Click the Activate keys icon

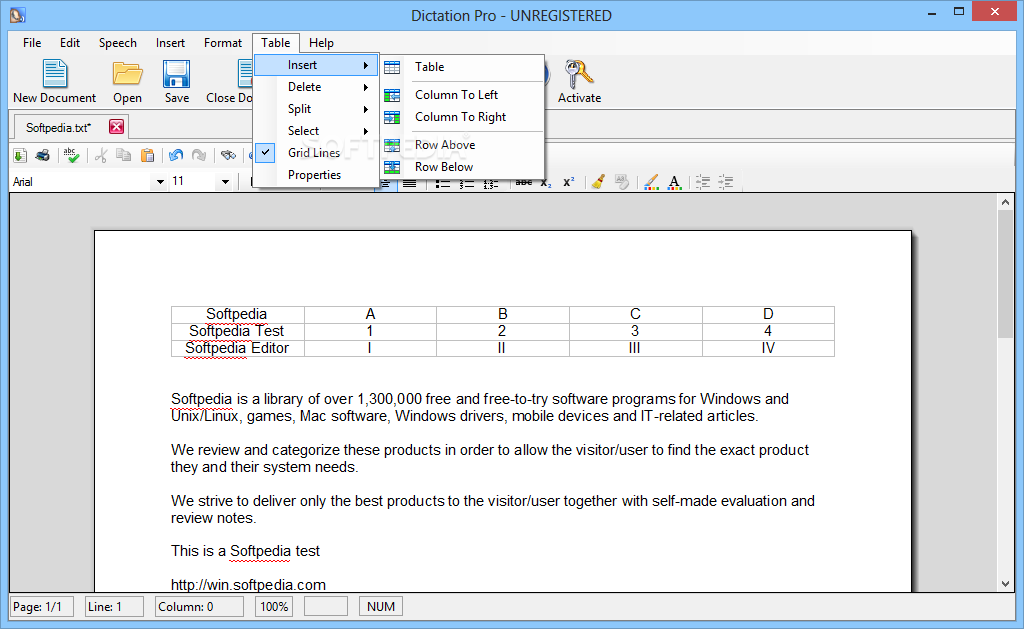pyautogui.click(x=579, y=74)
